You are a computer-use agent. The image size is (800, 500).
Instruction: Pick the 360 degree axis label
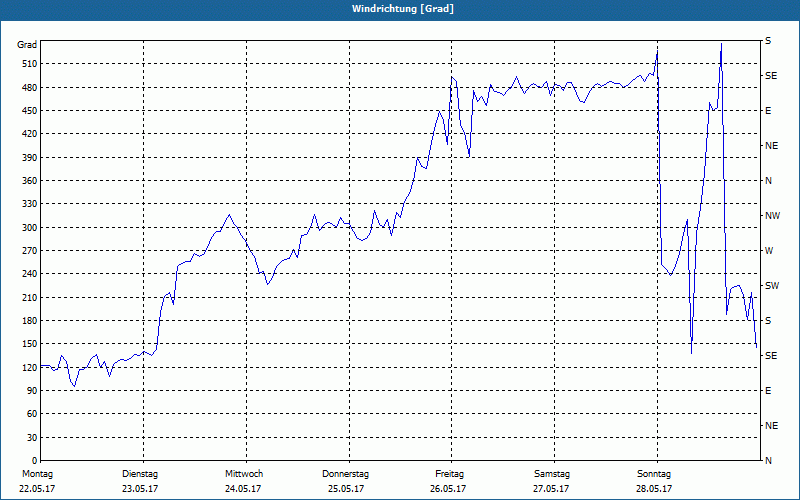coord(30,181)
